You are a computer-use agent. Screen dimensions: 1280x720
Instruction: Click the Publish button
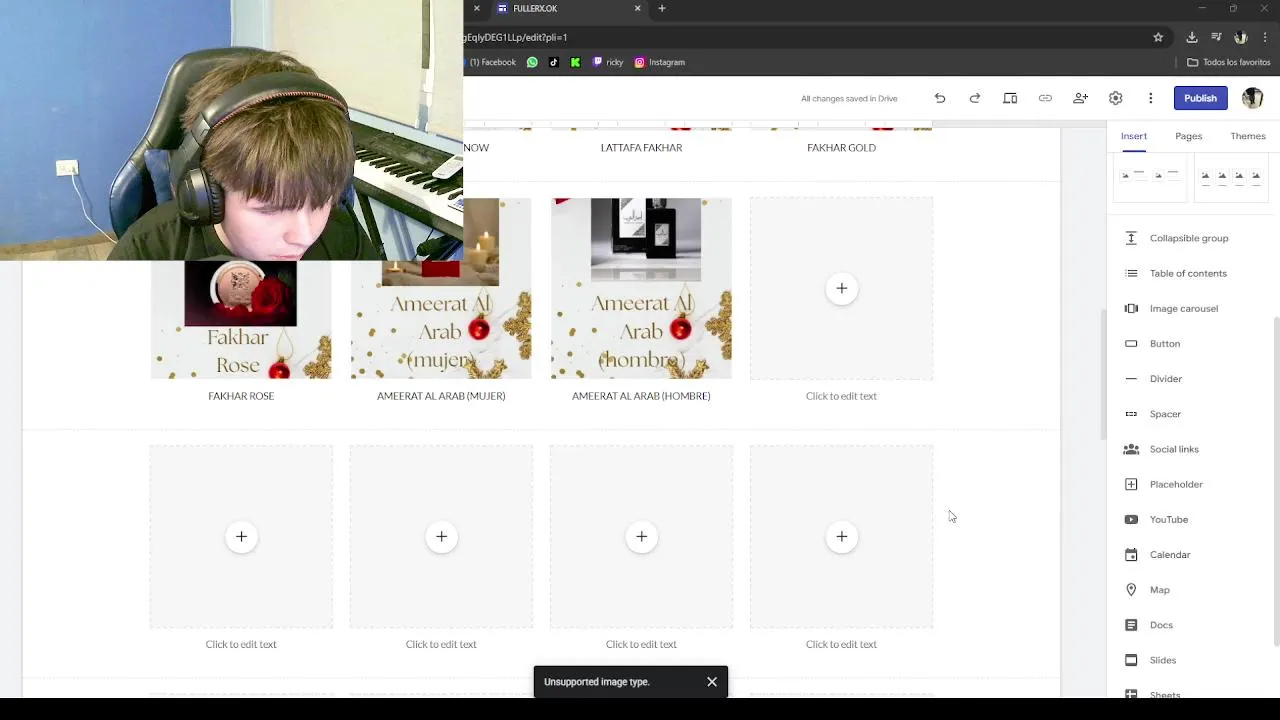[x=1200, y=98]
